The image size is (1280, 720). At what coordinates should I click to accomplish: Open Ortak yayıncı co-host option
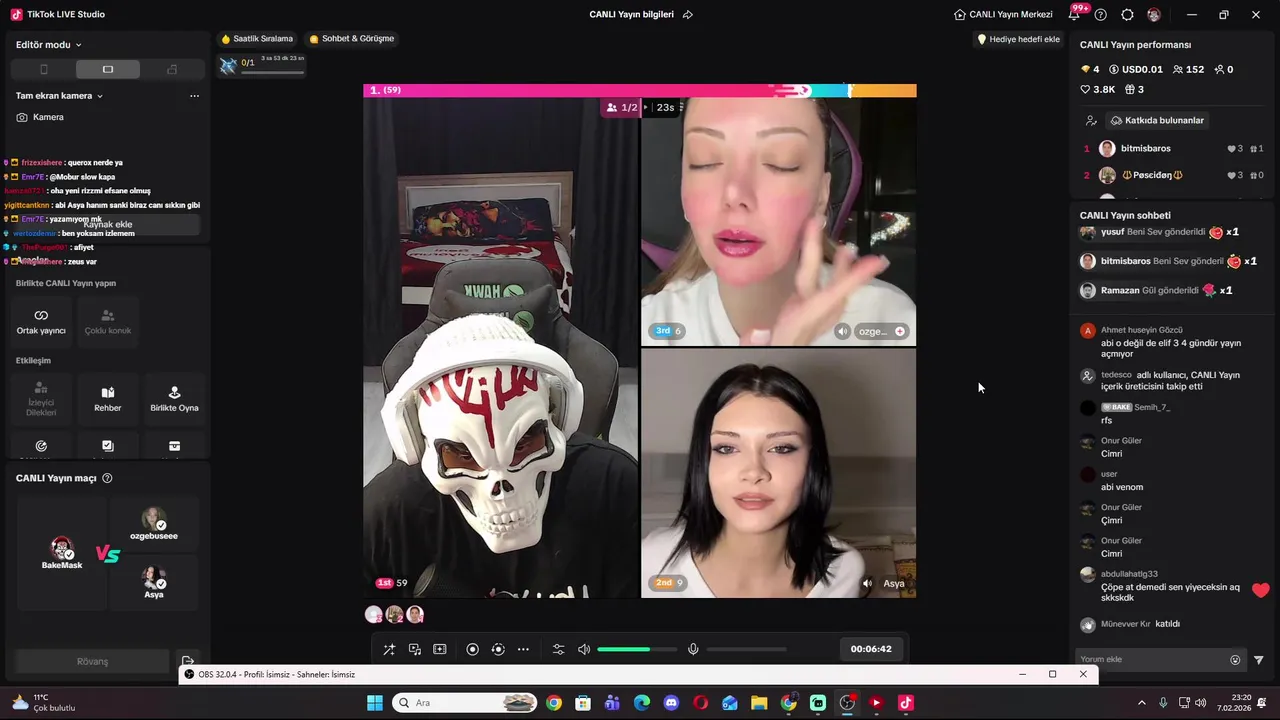click(x=41, y=321)
